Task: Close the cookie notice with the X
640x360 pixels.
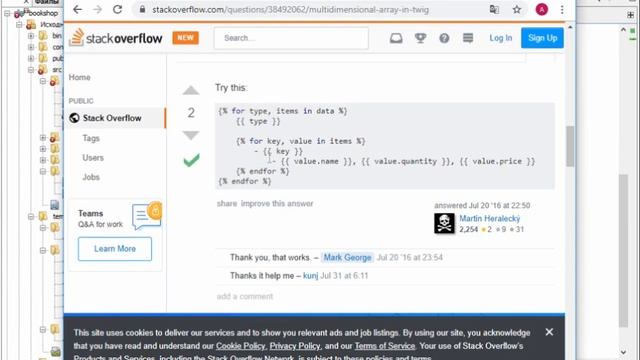Action: click(x=549, y=332)
